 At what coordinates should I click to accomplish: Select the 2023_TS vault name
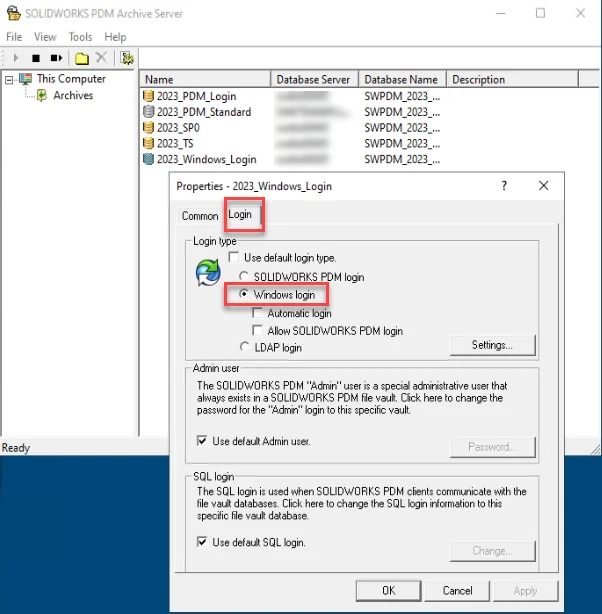175,143
